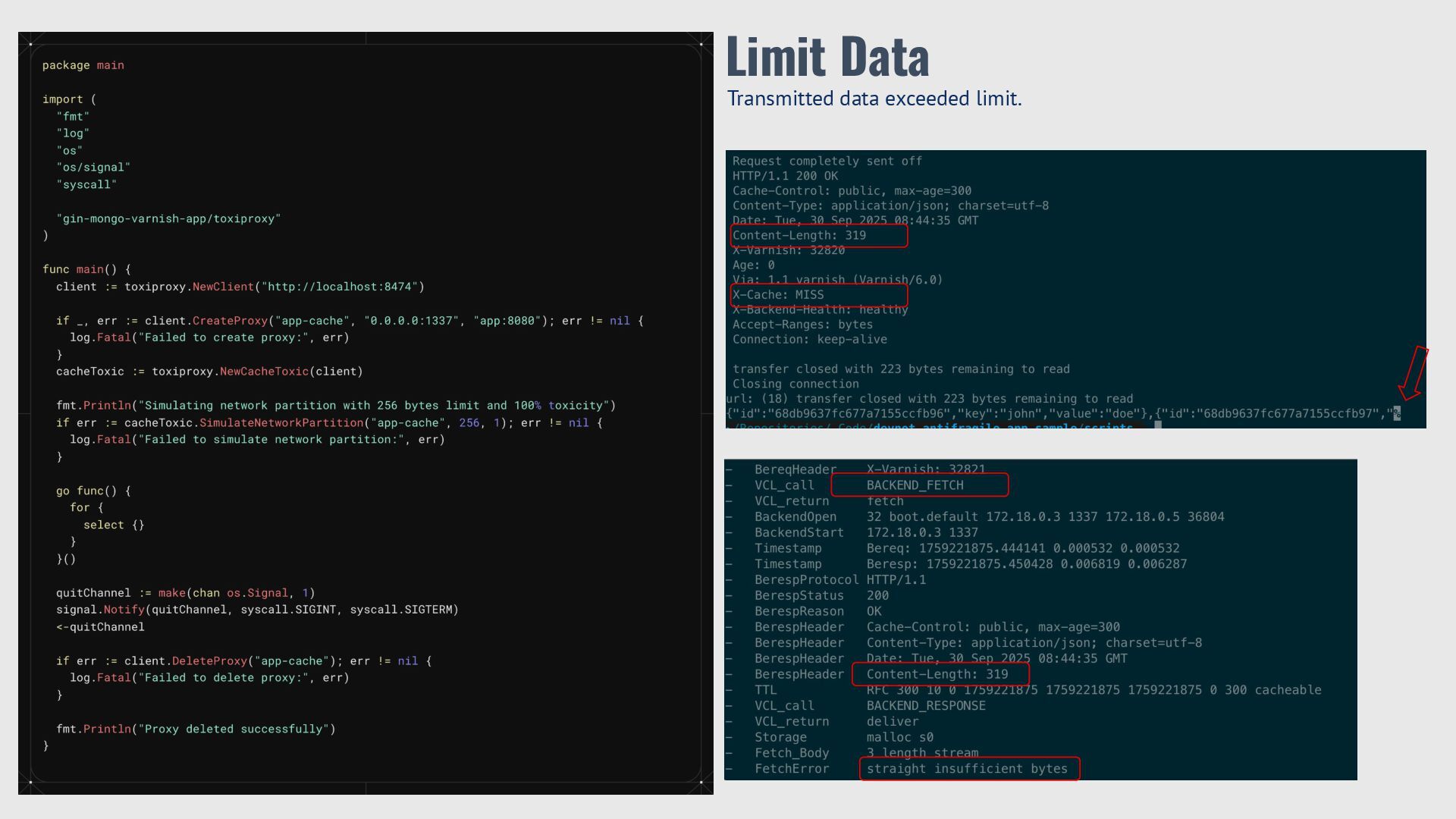Click the 'Transmitted data exceeded limit' subtitle
The width and height of the screenshot is (1456, 819).
click(x=874, y=99)
